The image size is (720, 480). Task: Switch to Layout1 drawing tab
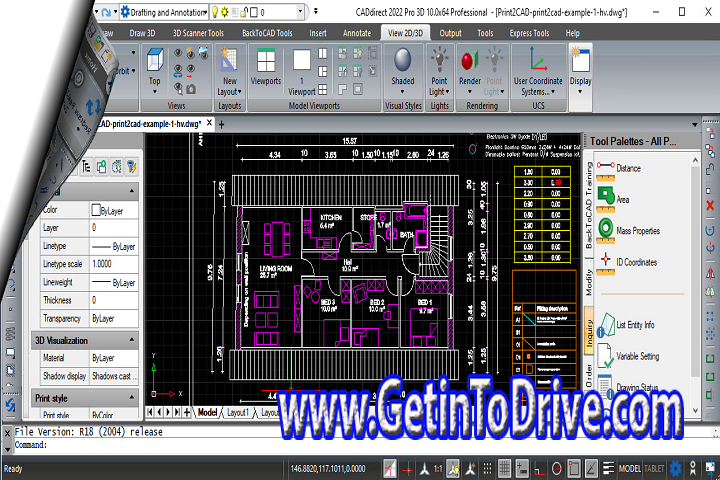(238, 412)
